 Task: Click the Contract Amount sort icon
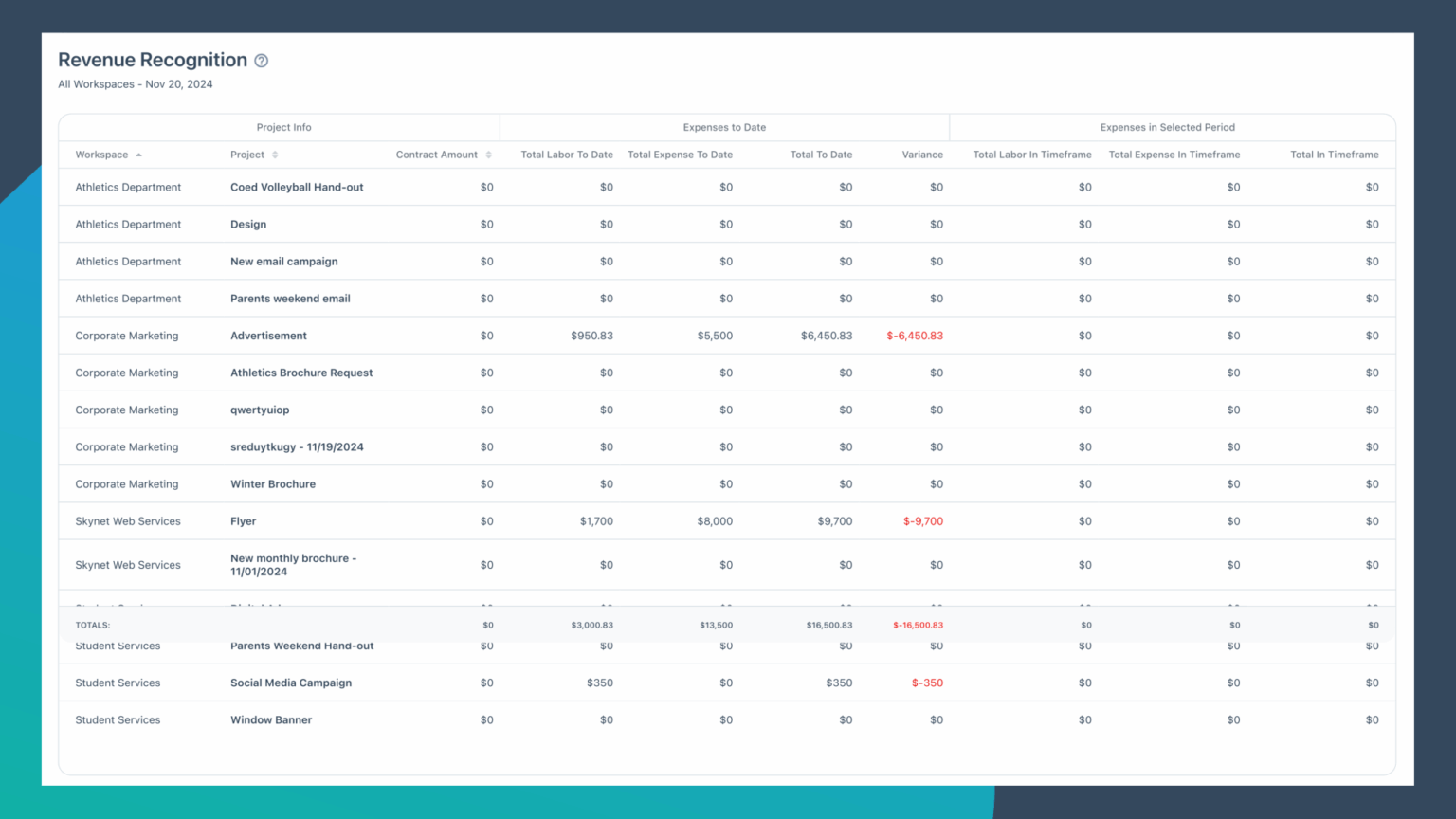pyautogui.click(x=488, y=154)
